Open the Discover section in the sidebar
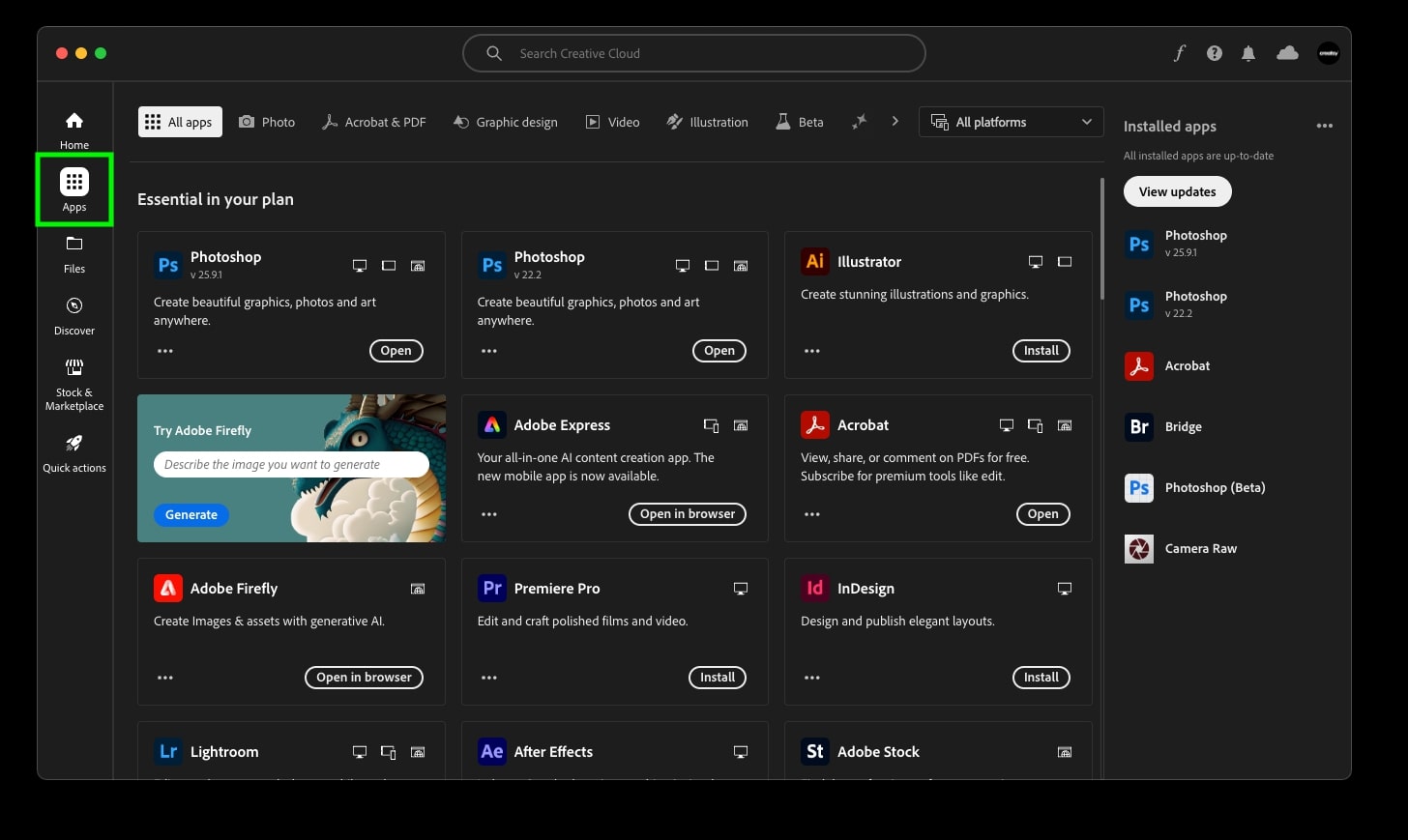 click(73, 314)
